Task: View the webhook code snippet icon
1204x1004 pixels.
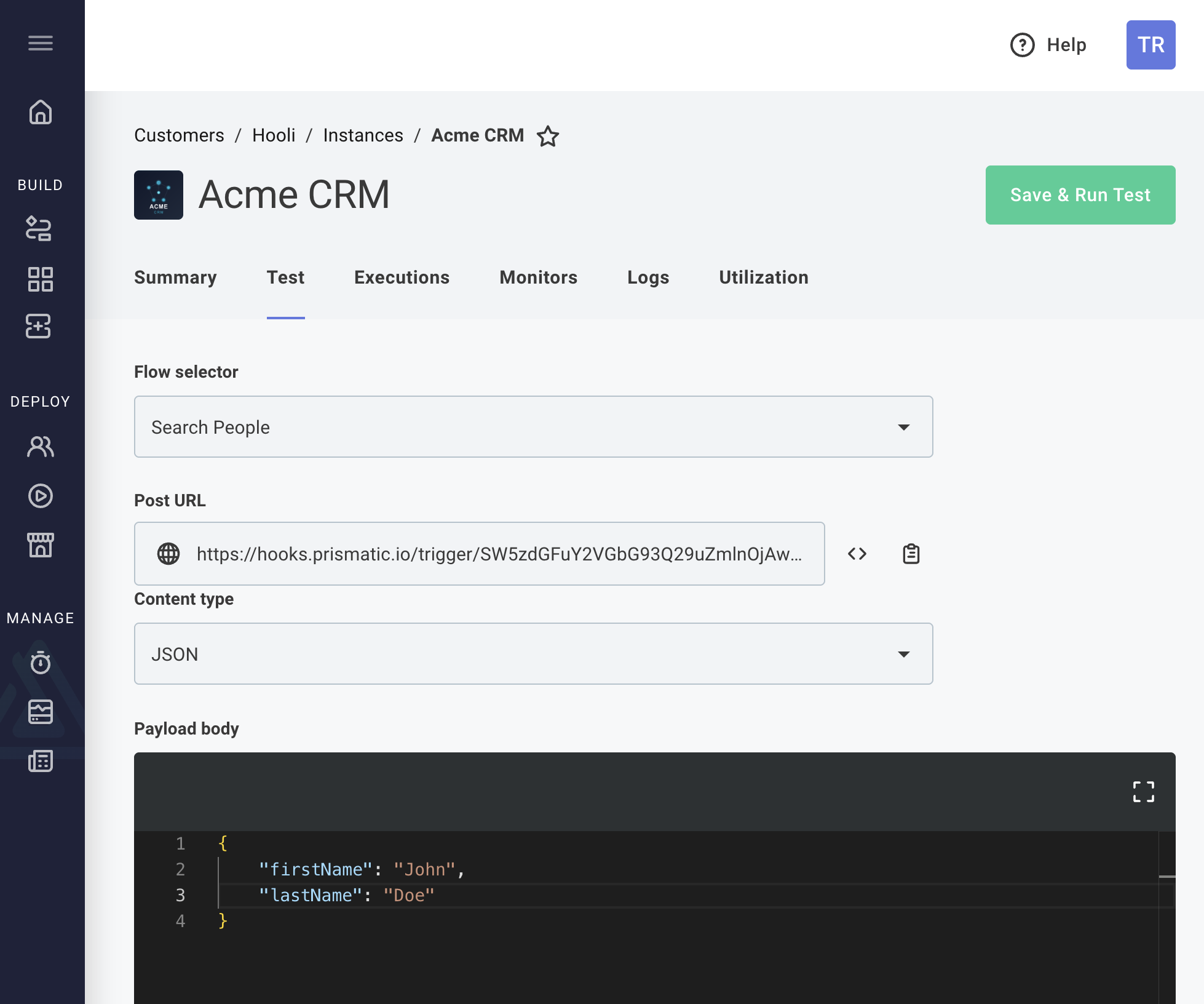Action: [x=856, y=553]
